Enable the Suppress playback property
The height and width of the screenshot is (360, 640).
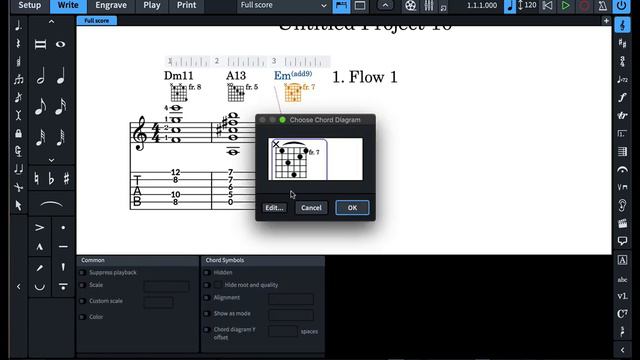pos(82,272)
